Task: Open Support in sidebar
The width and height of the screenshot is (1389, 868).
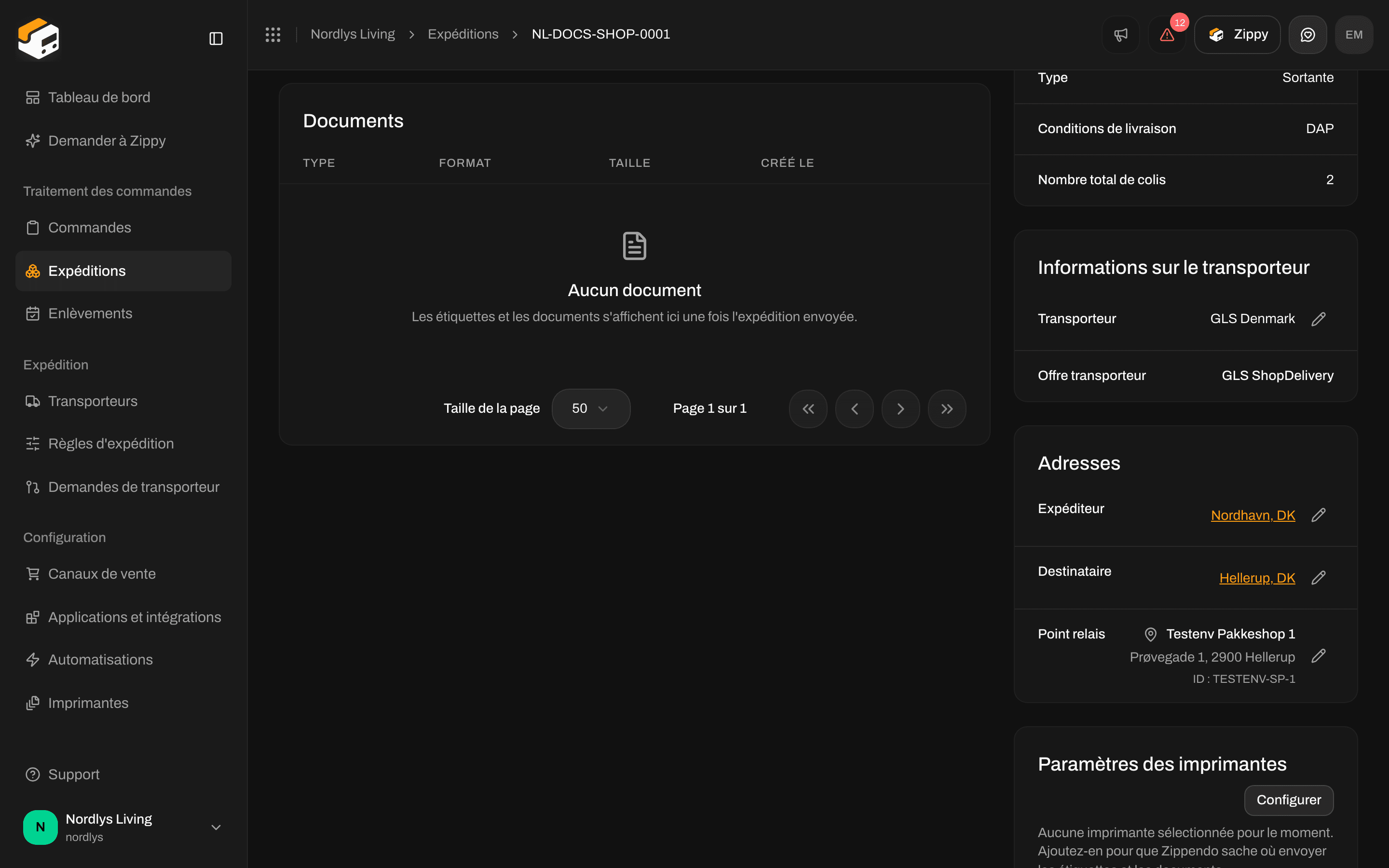Action: click(123, 774)
